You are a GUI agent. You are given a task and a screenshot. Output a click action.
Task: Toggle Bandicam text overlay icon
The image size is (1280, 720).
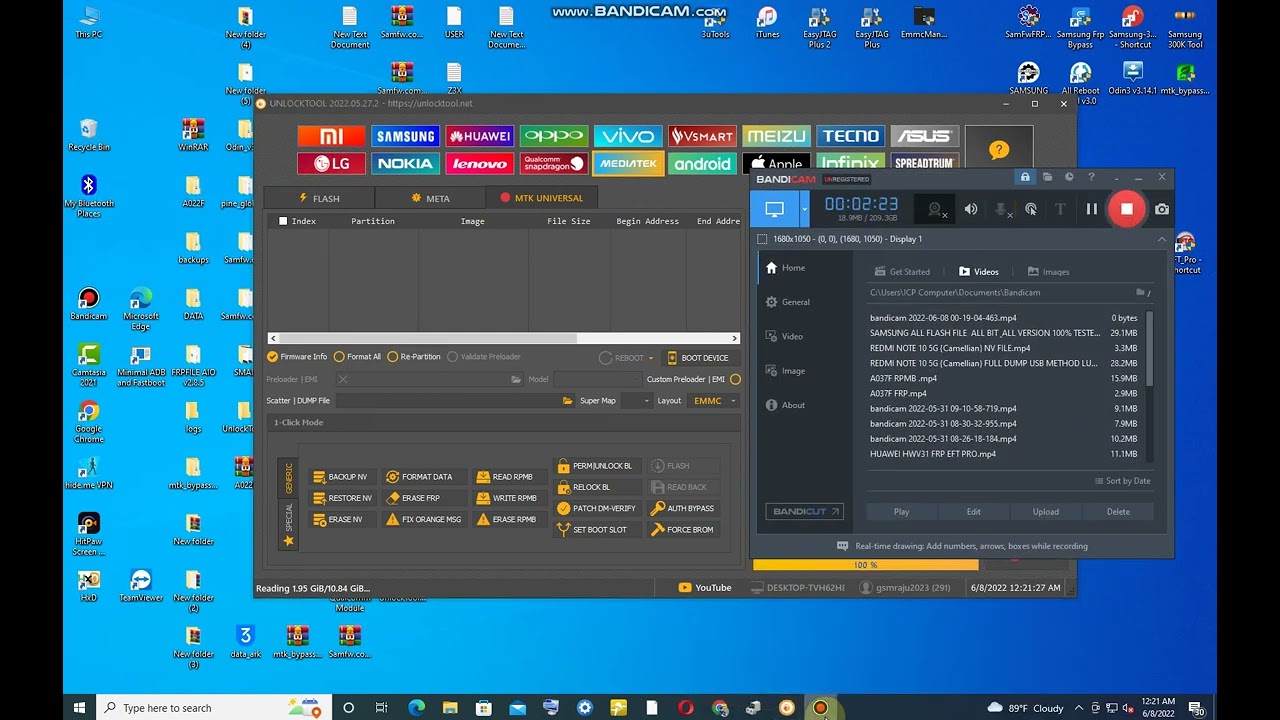click(1060, 209)
